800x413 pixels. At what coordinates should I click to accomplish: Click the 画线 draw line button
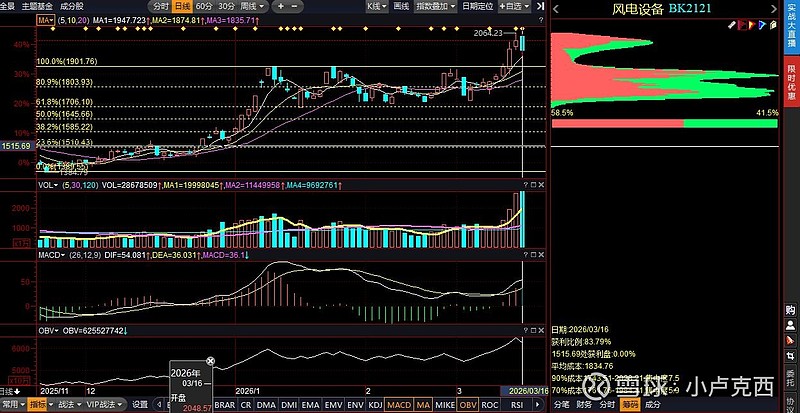pos(401,7)
